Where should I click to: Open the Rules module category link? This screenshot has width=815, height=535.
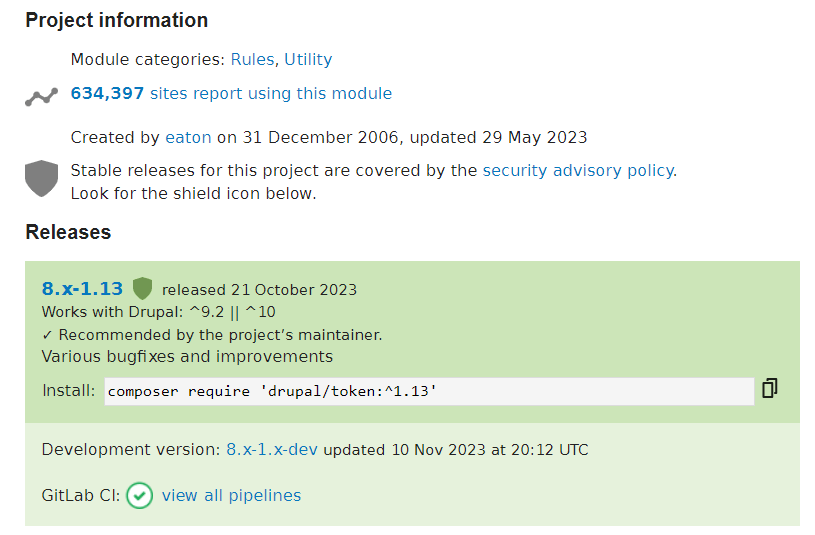coord(252,59)
